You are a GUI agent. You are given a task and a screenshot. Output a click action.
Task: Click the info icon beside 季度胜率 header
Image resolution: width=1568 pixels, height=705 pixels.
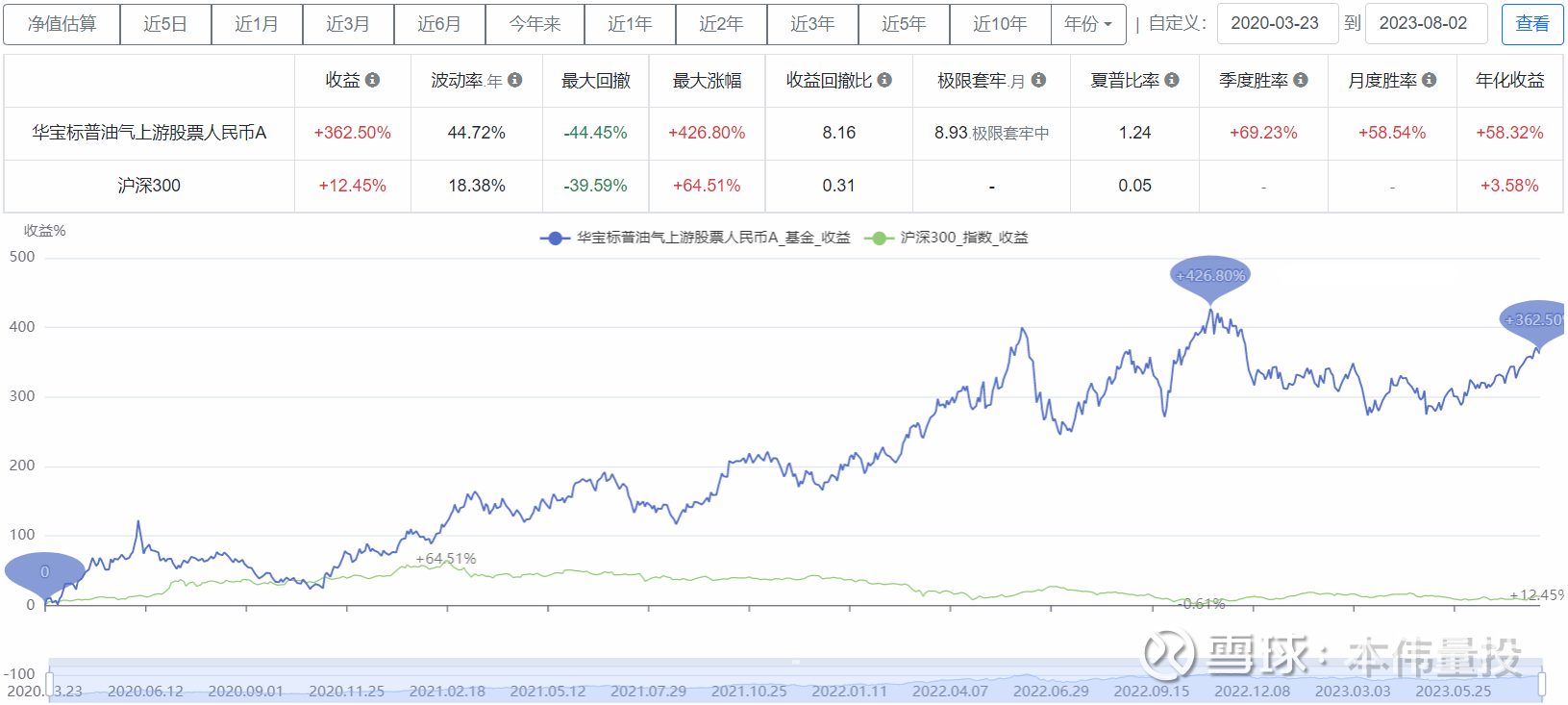pos(1301,80)
